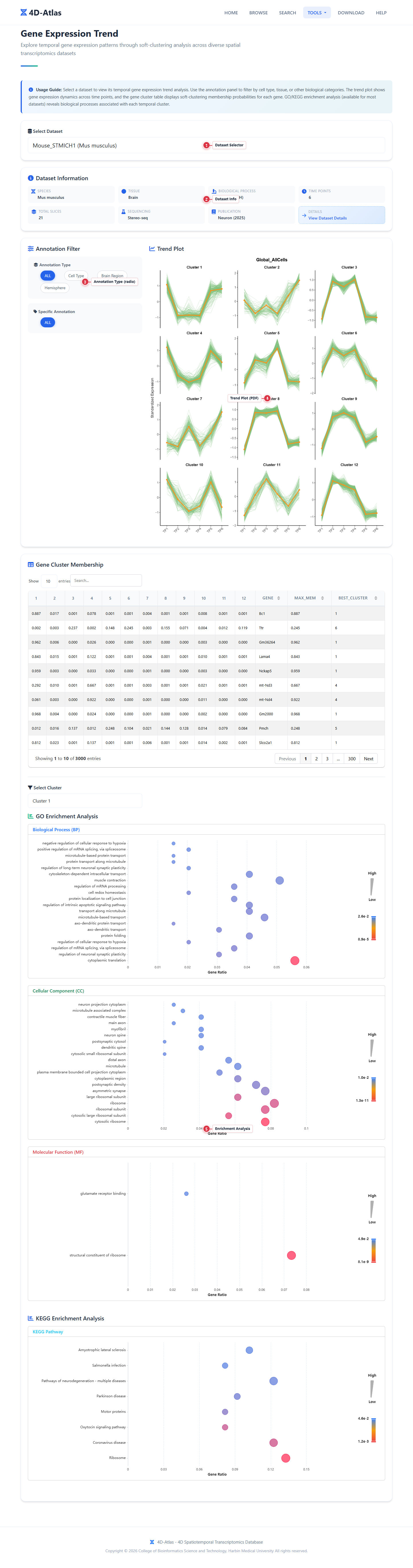Viewport: 413px width, 1568px height.
Task: Go to the Home nav item
Action: 231,13
